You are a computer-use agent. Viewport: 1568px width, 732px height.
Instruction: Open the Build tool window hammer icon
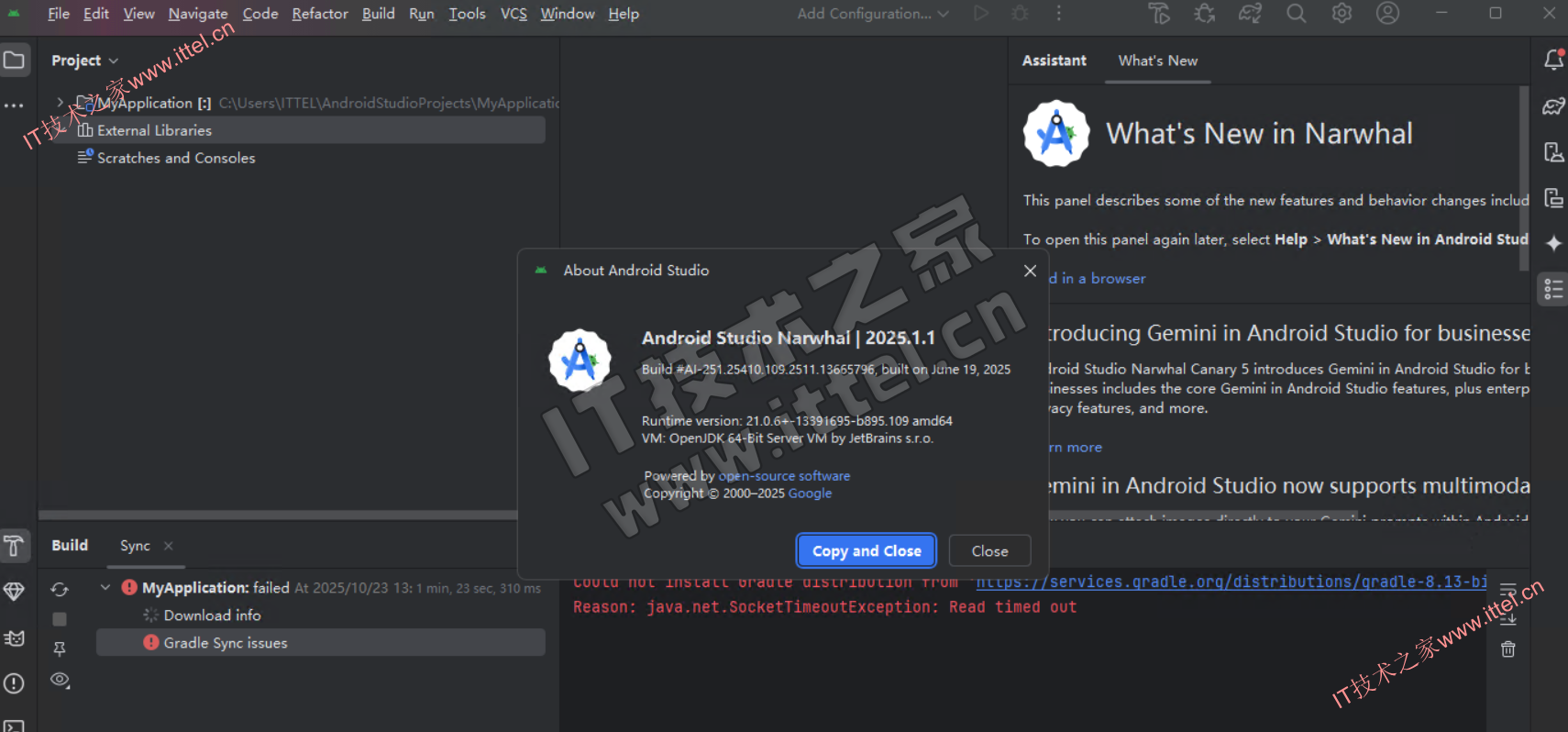(x=14, y=546)
